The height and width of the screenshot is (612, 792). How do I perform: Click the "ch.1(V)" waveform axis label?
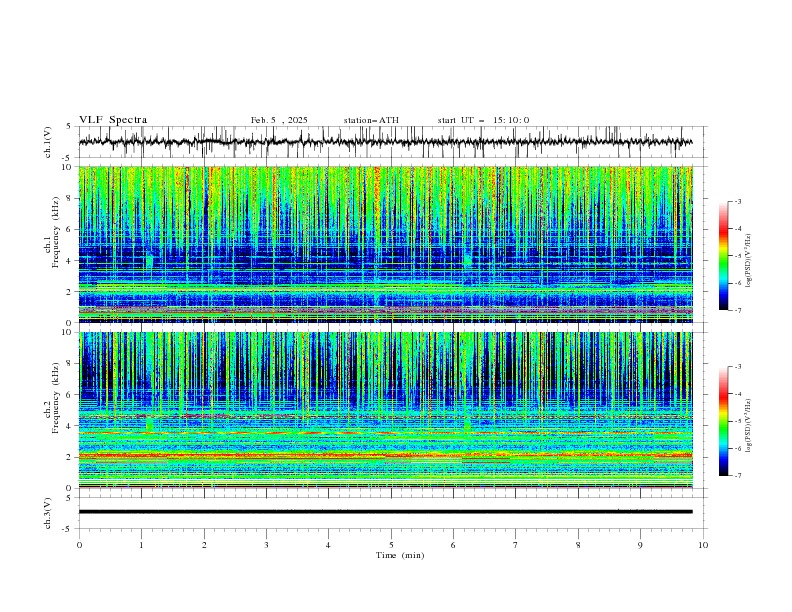click(x=48, y=142)
